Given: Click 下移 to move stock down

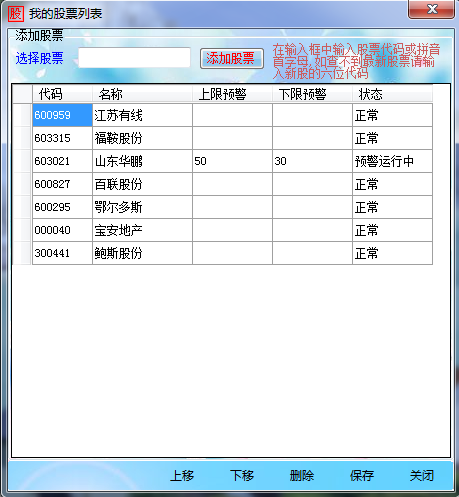Looking at the screenshot, I should [x=242, y=475].
